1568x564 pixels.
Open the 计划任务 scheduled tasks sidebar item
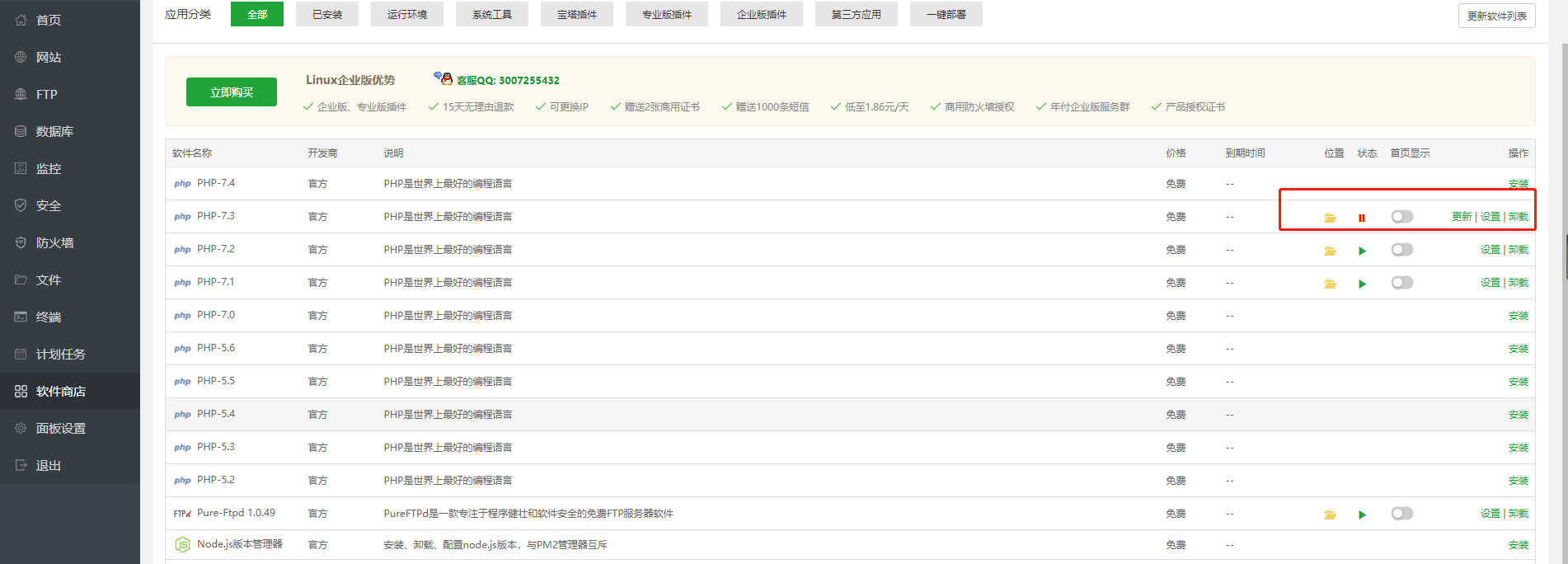[70, 354]
